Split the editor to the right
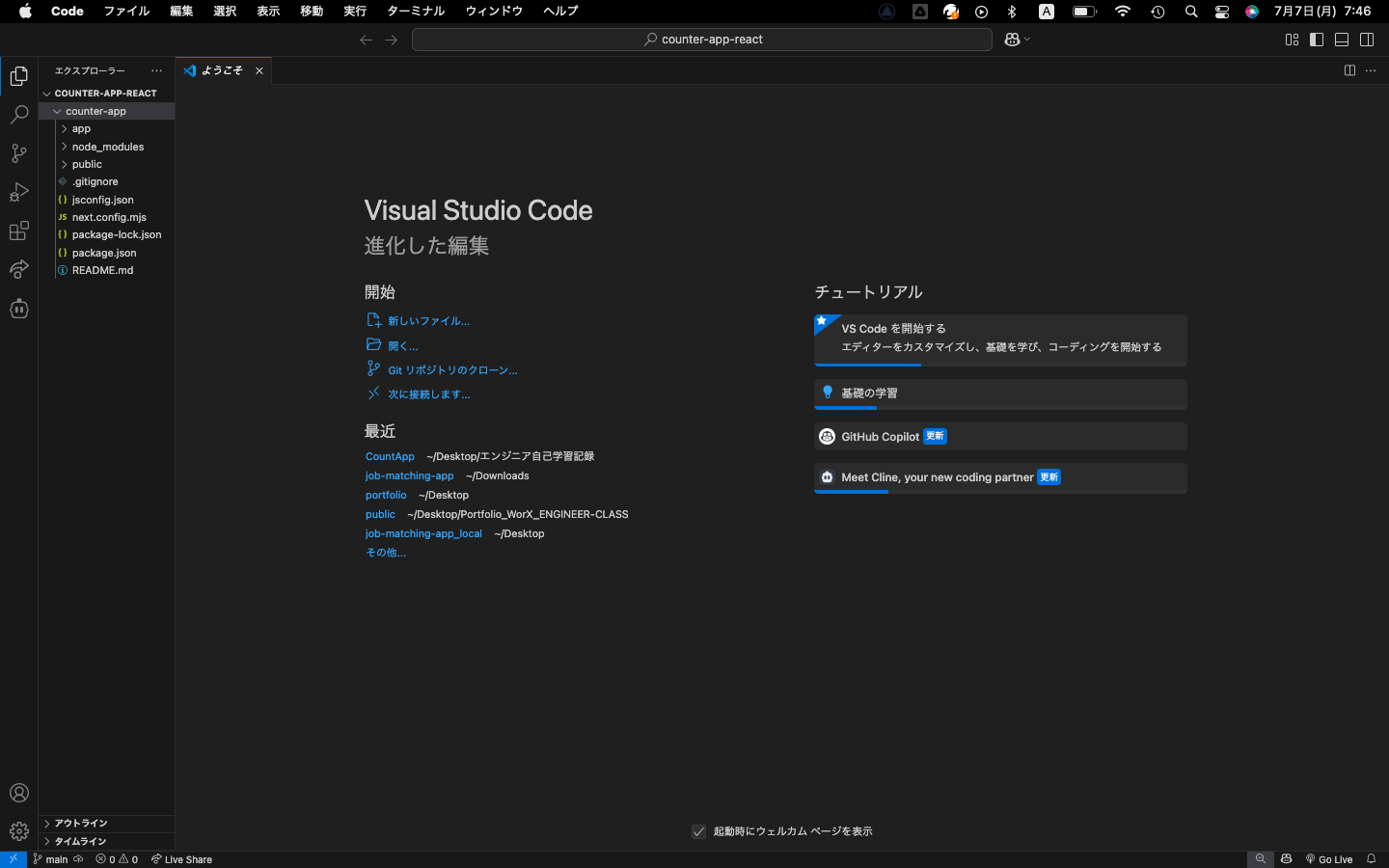 click(1349, 70)
